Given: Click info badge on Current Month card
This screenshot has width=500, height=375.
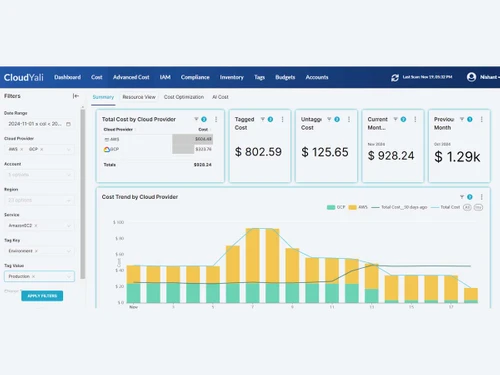Looking at the screenshot, I should pyautogui.click(x=403, y=119).
